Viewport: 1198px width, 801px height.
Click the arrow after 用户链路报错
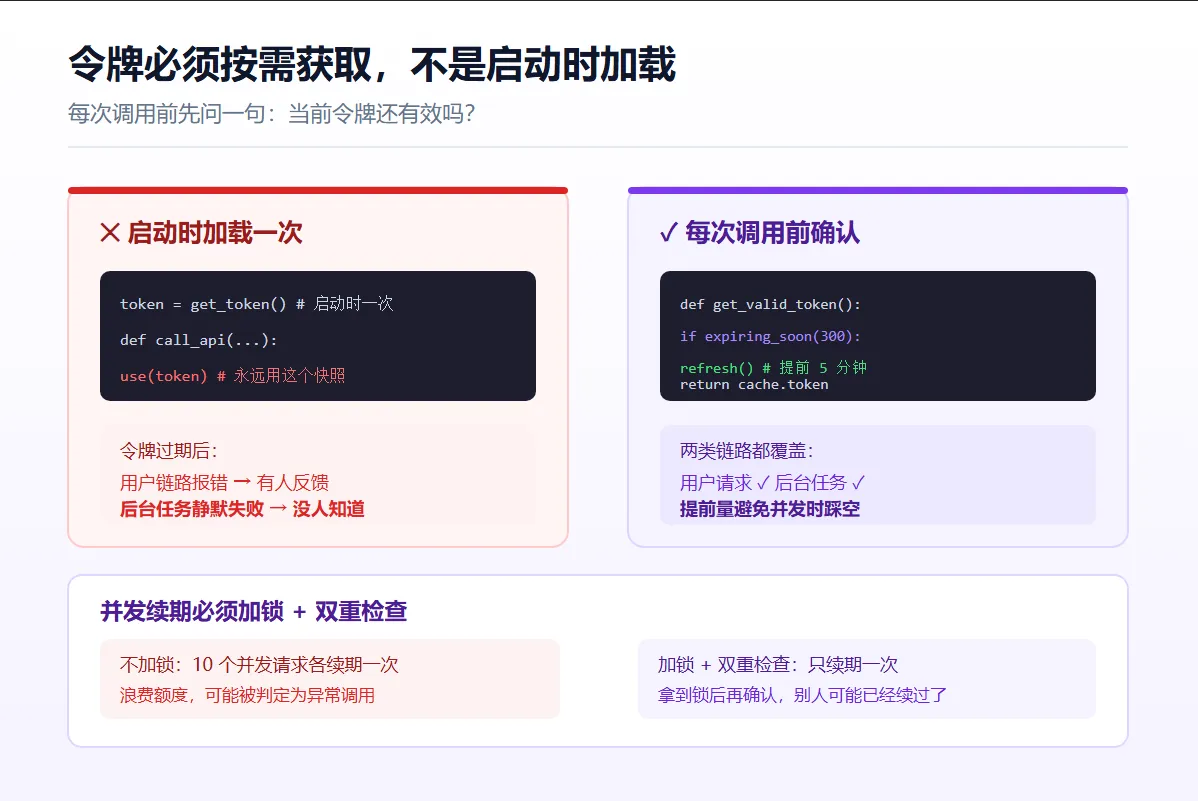click(241, 482)
